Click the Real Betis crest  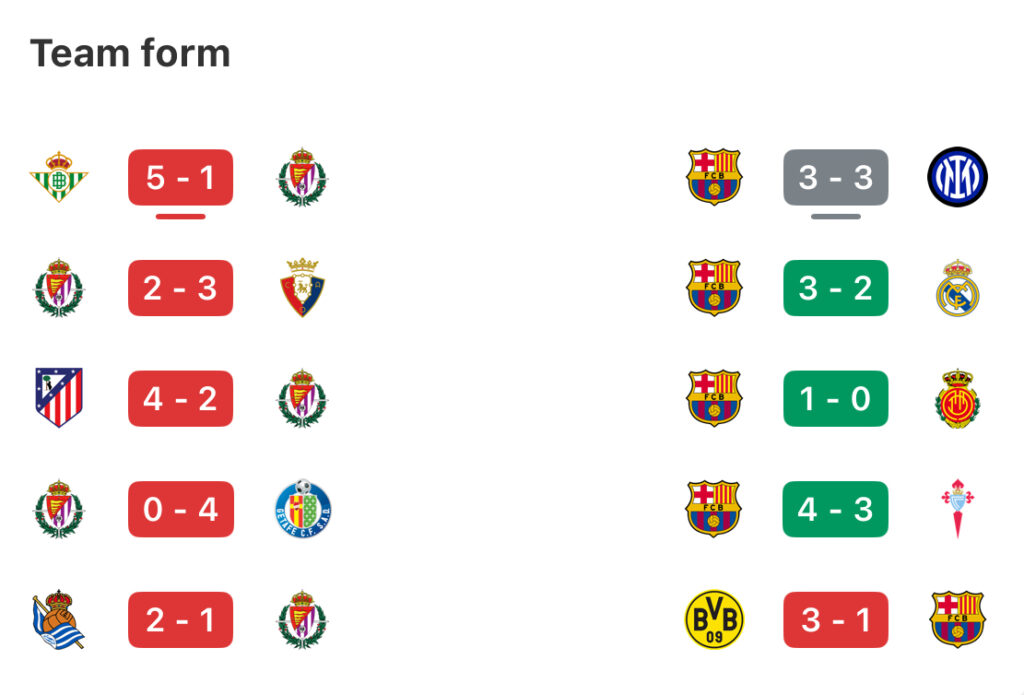(x=59, y=177)
